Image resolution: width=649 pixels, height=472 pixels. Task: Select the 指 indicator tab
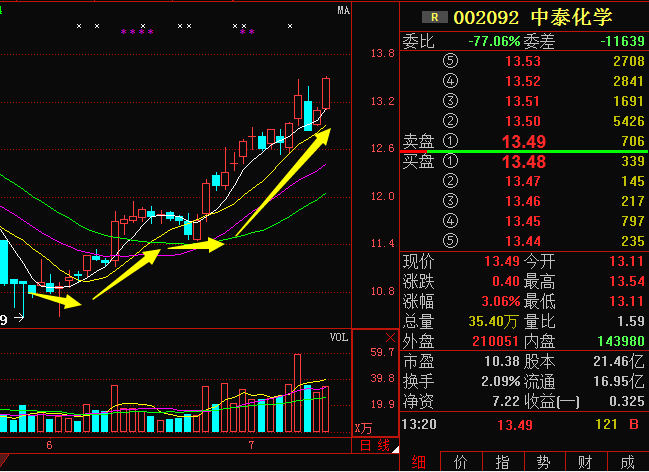(502, 462)
